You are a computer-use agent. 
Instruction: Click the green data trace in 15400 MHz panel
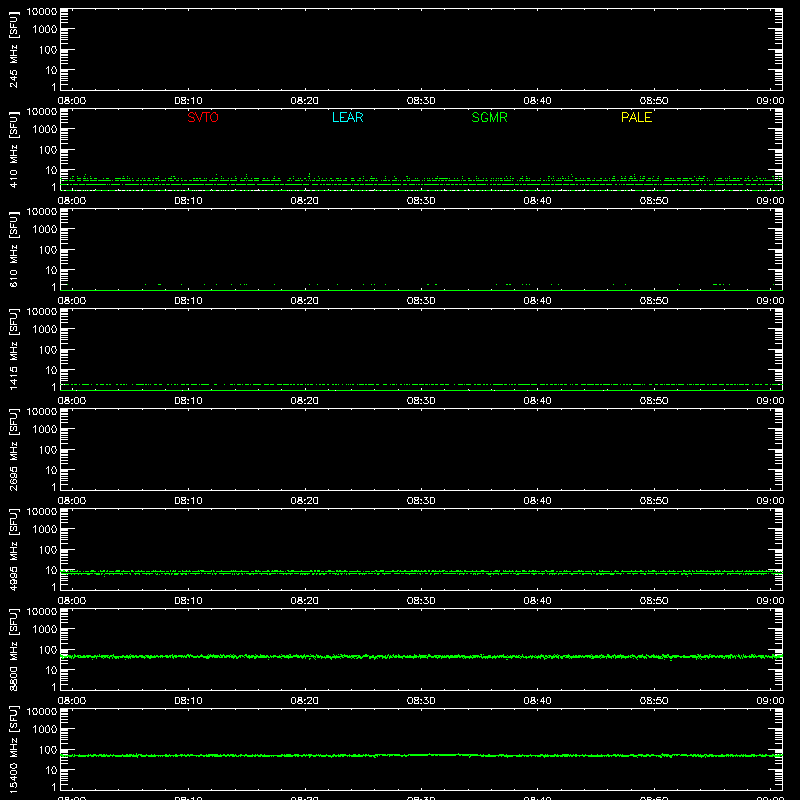[421, 756]
